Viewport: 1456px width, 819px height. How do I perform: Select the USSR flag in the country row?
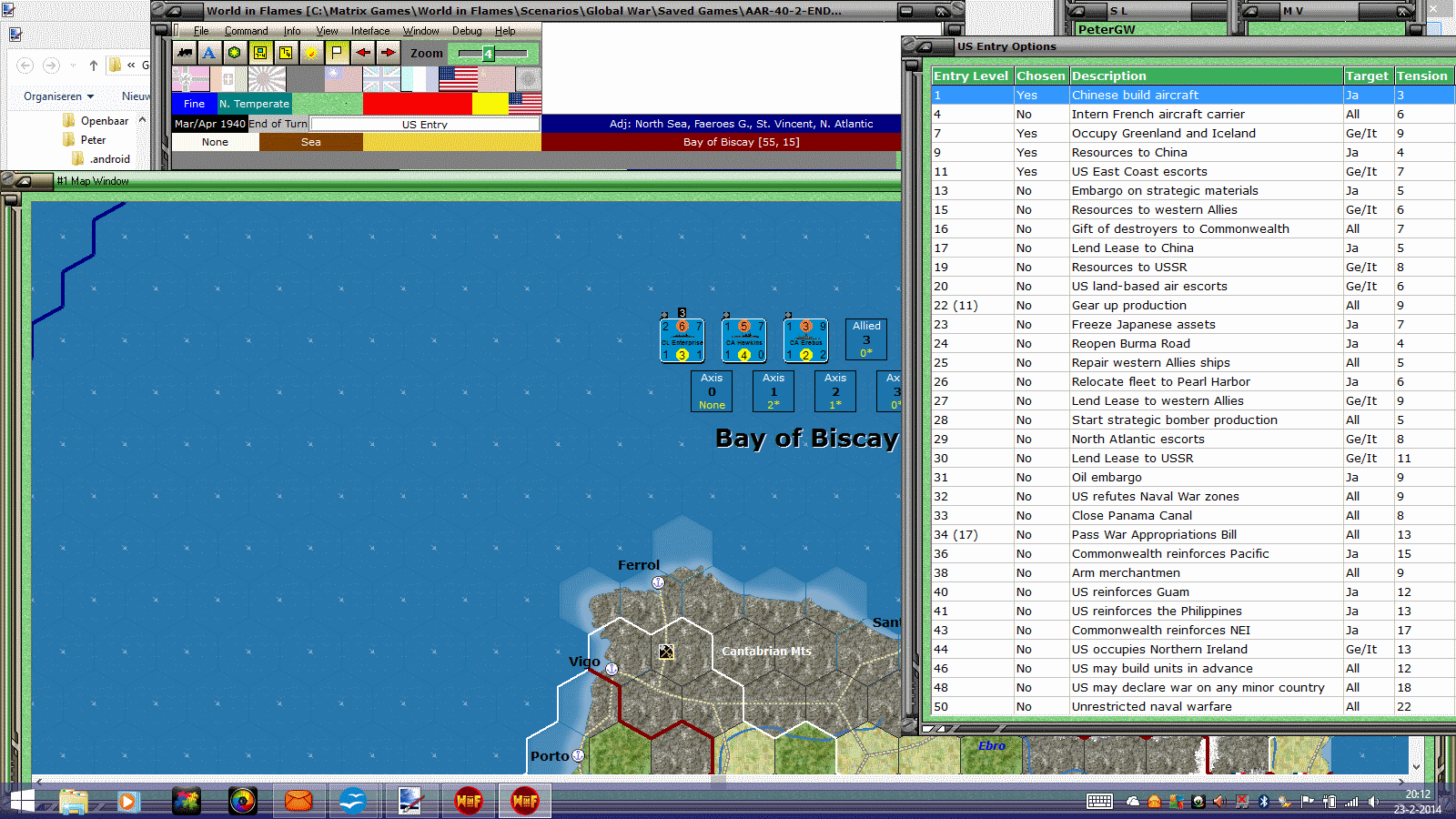click(496, 79)
